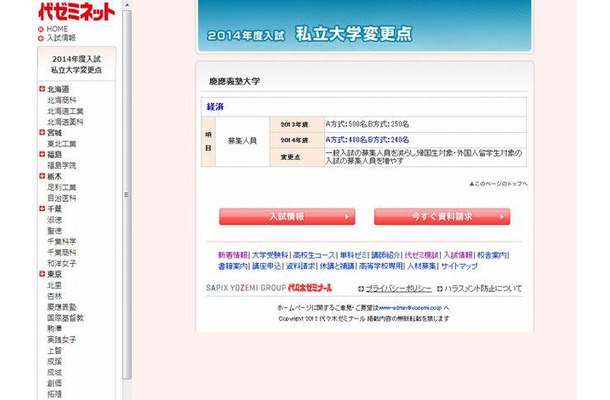Open 人材募集 footer link
610x400 pixels.
[421, 266]
